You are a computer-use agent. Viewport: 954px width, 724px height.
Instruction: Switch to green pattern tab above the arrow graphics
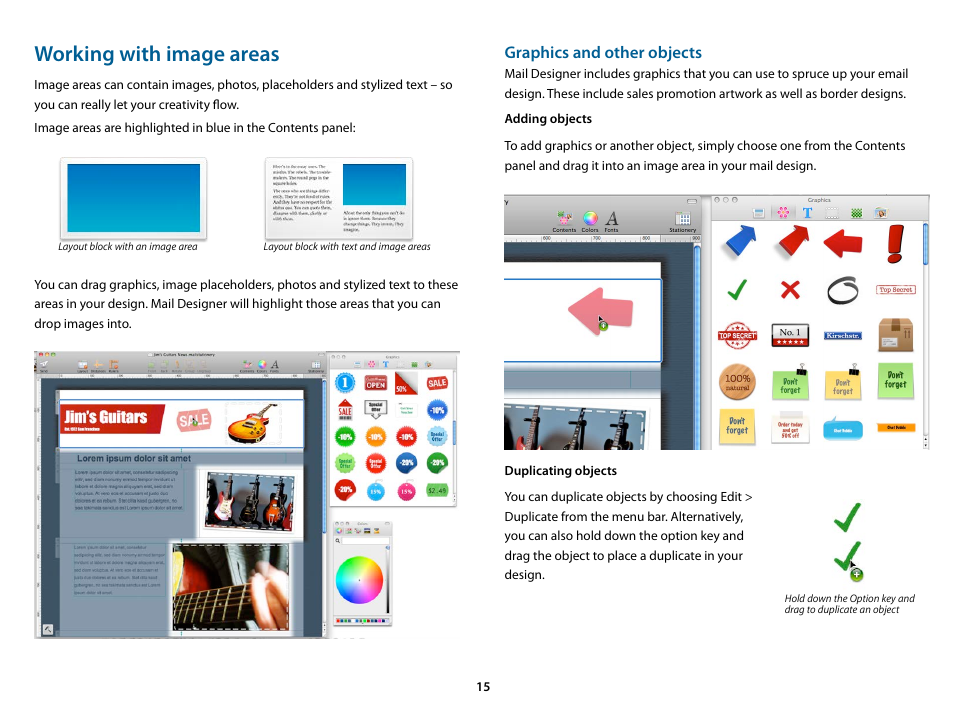coord(857,213)
